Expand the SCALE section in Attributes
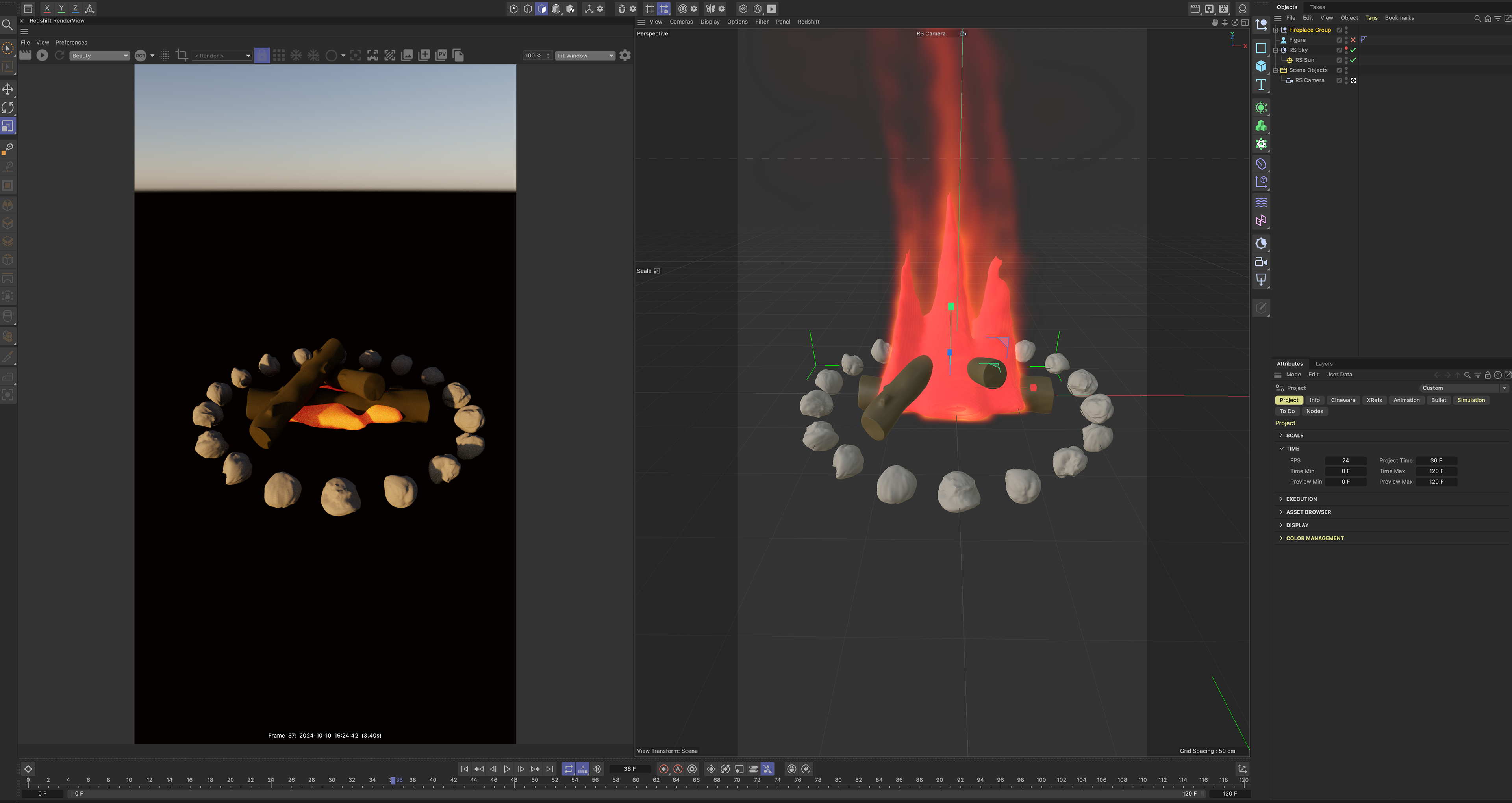This screenshot has height=803, width=1512. tap(1281, 436)
